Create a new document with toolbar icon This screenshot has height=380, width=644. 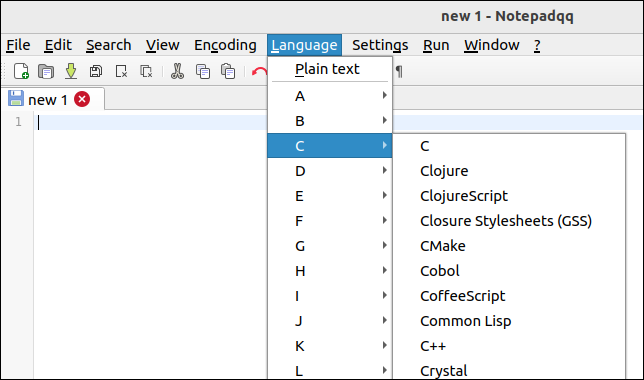pyautogui.click(x=21, y=71)
